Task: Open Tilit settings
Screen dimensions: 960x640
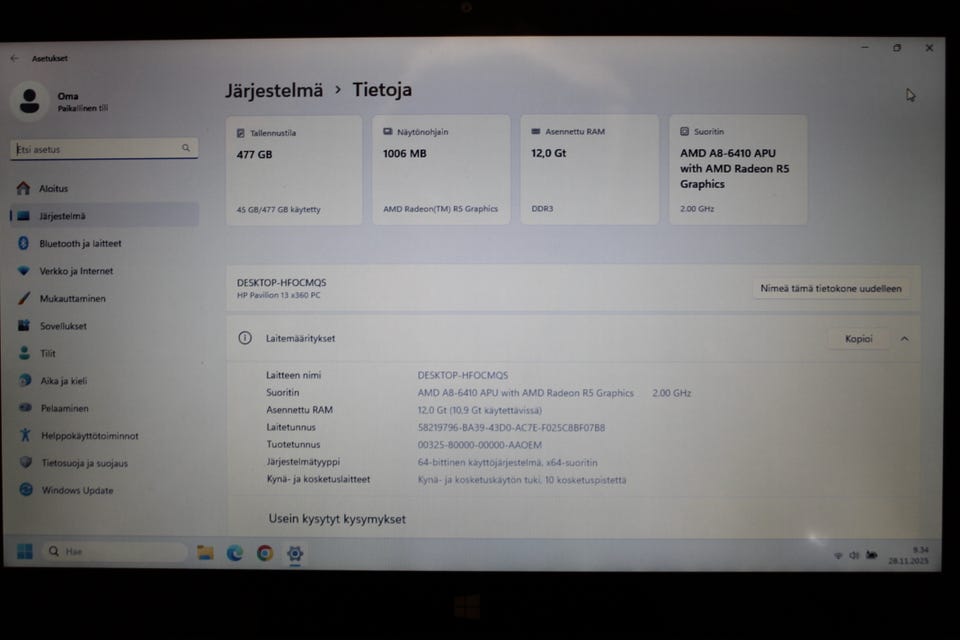Action: click(104, 353)
